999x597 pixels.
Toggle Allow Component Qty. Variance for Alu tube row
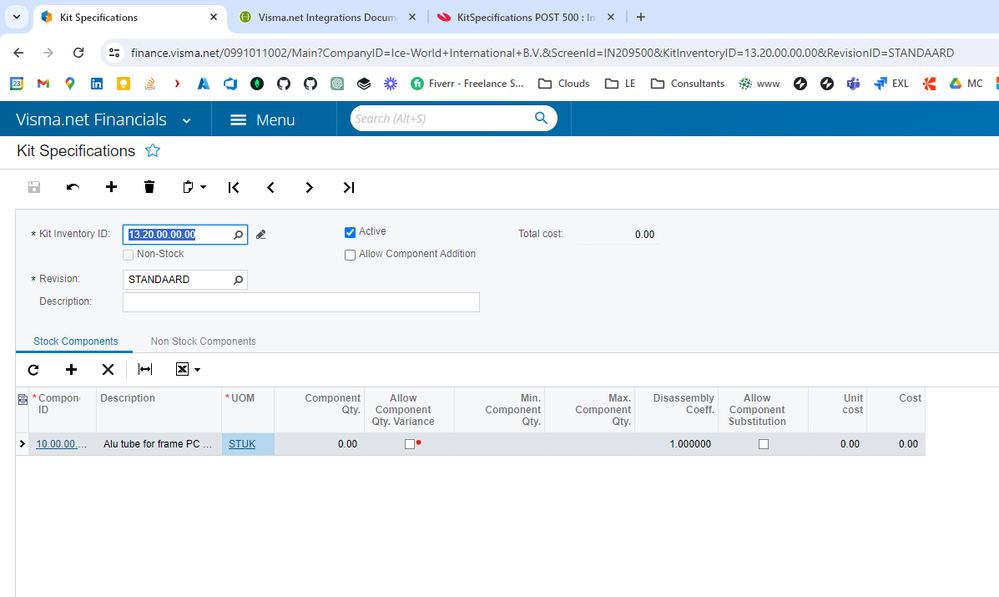(x=410, y=444)
